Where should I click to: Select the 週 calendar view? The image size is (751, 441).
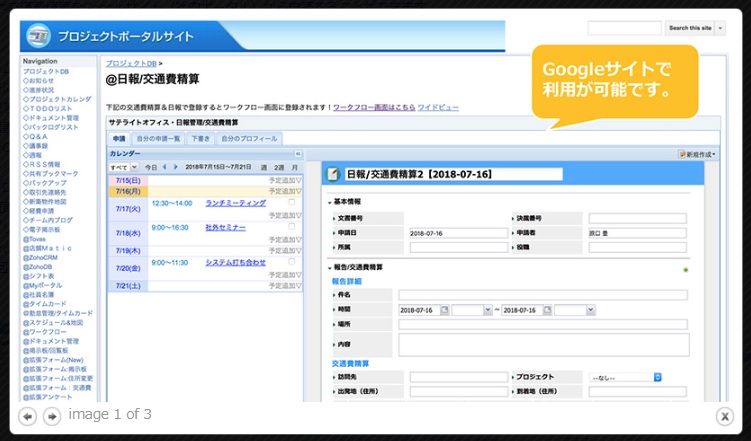[263, 168]
